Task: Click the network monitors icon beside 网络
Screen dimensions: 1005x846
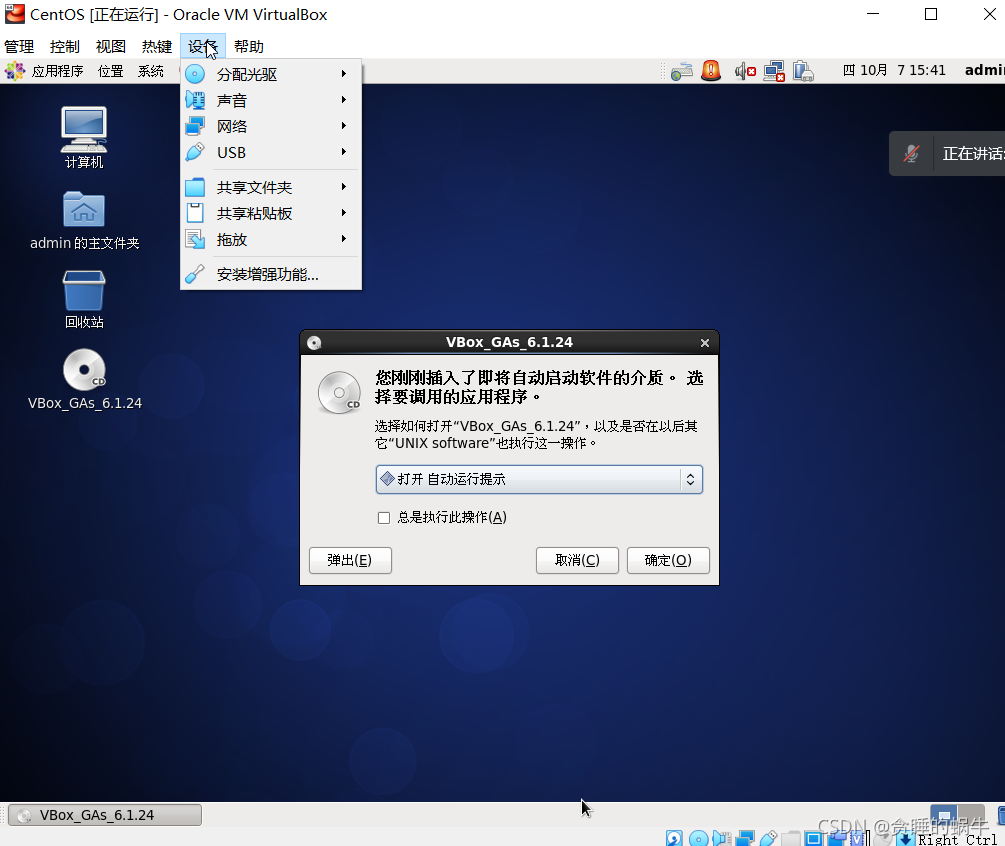Action: 195,126
